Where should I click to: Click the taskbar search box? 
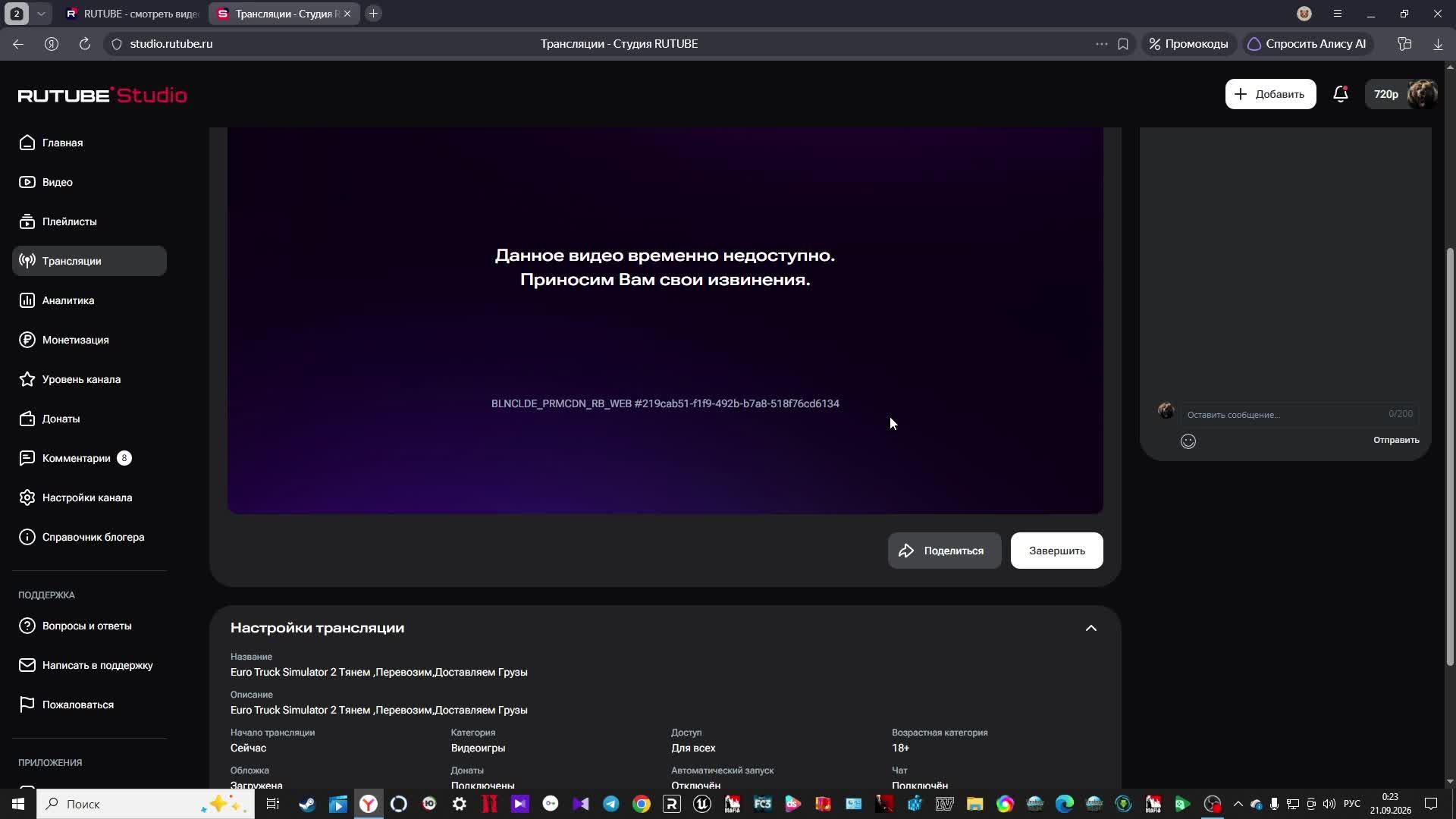click(x=146, y=804)
